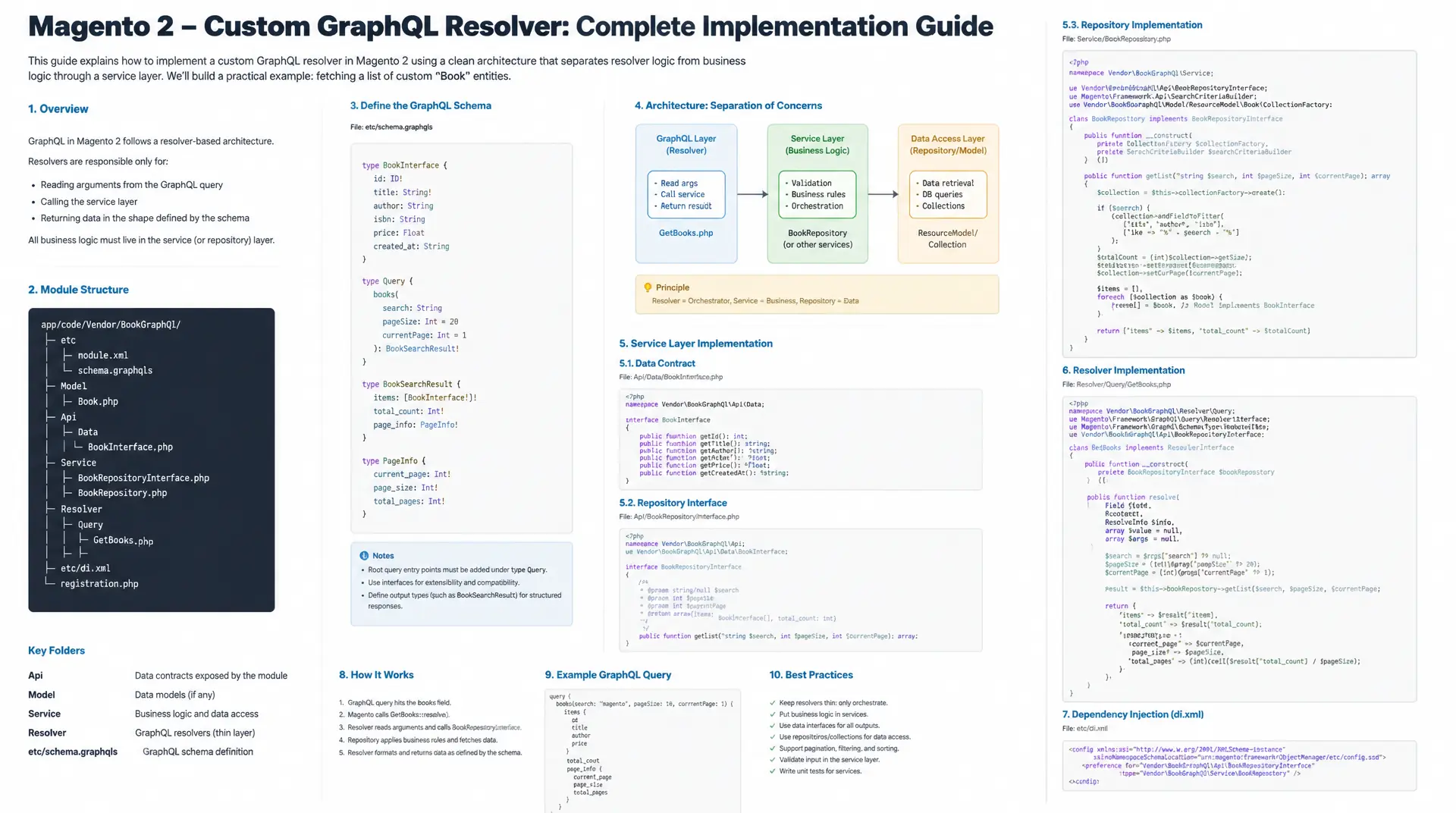1456x813 pixels.
Task: Click the '6. Resolver Implementation' heading
Action: click(x=1123, y=370)
